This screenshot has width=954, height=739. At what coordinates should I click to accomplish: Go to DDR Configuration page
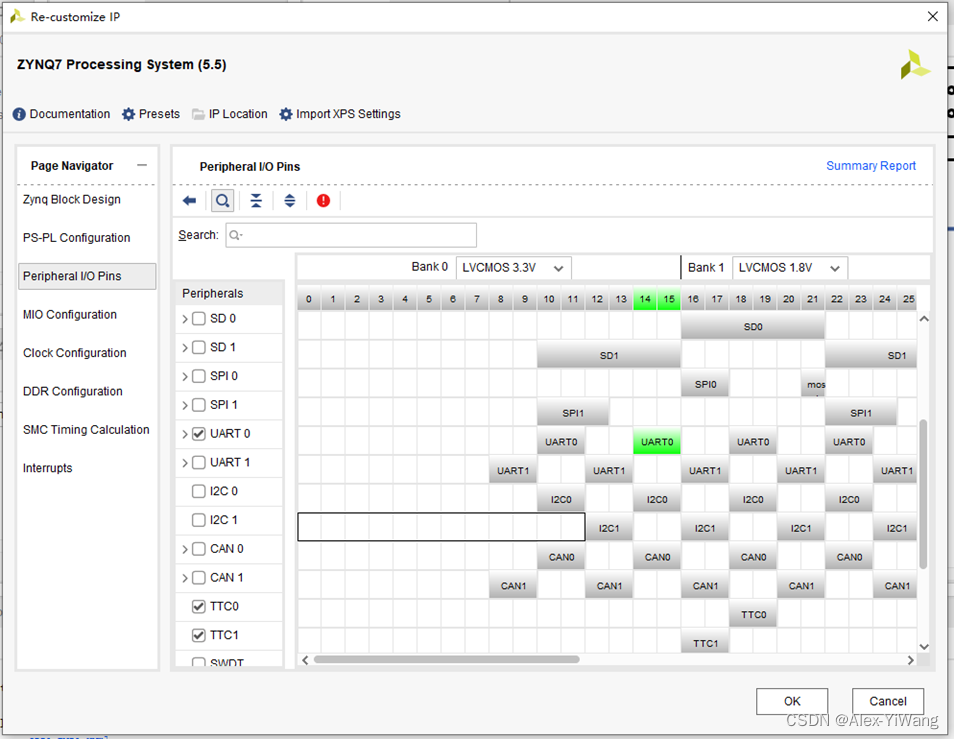click(72, 391)
